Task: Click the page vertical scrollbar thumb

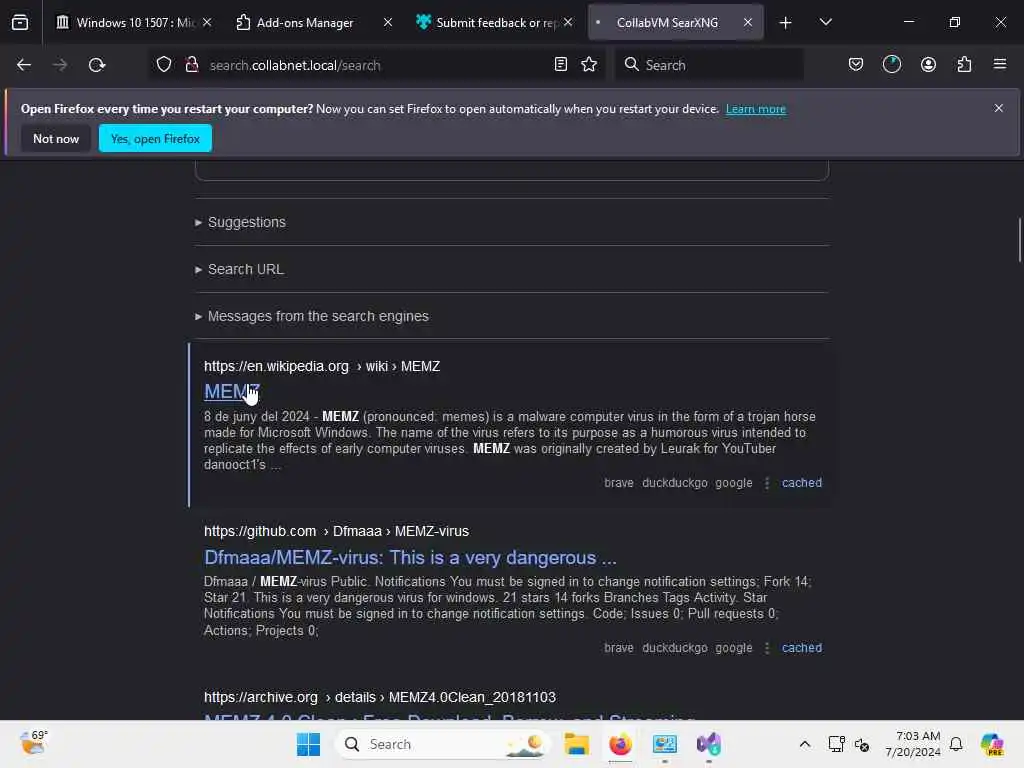Action: (1019, 240)
